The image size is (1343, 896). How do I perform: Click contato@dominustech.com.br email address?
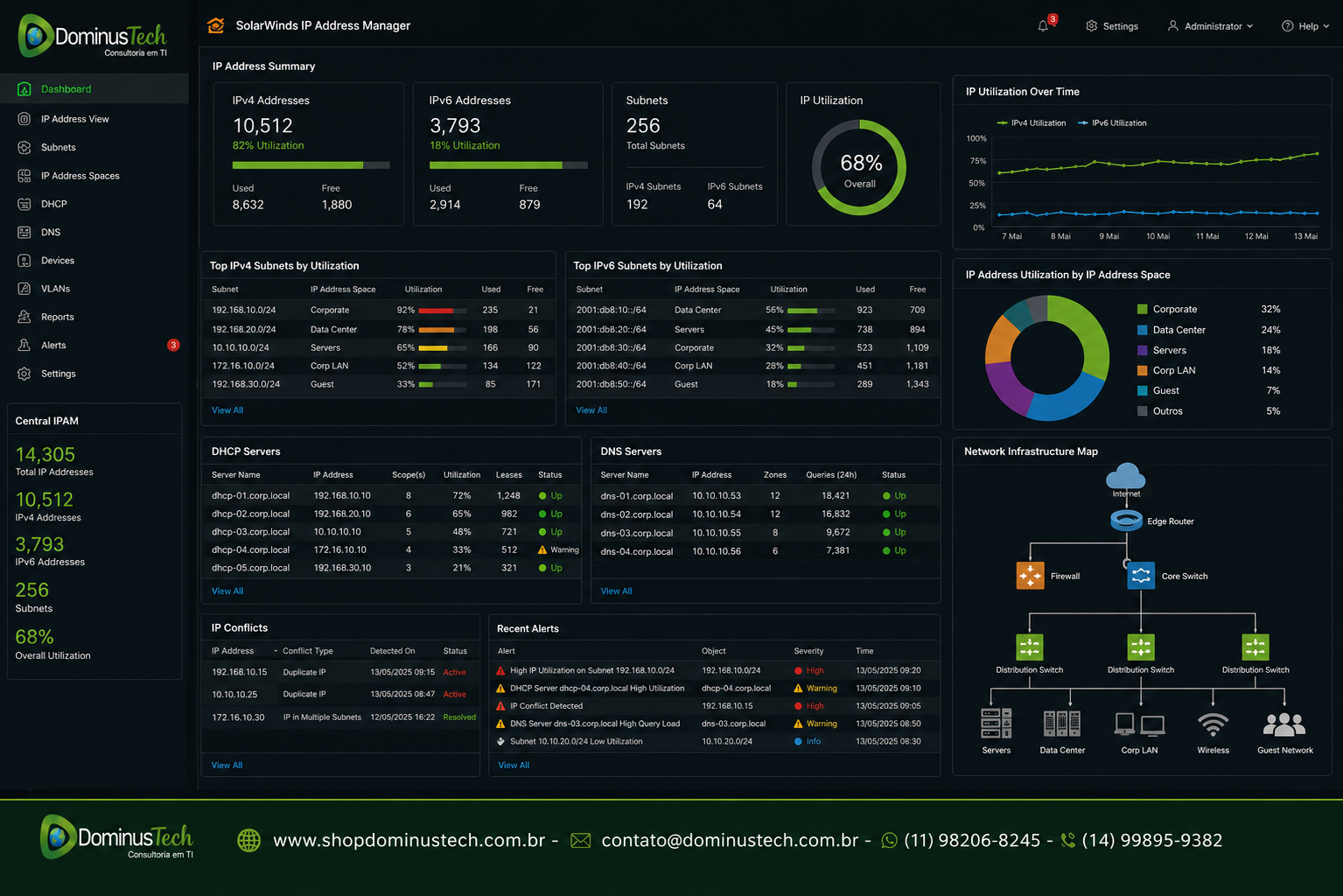click(730, 841)
